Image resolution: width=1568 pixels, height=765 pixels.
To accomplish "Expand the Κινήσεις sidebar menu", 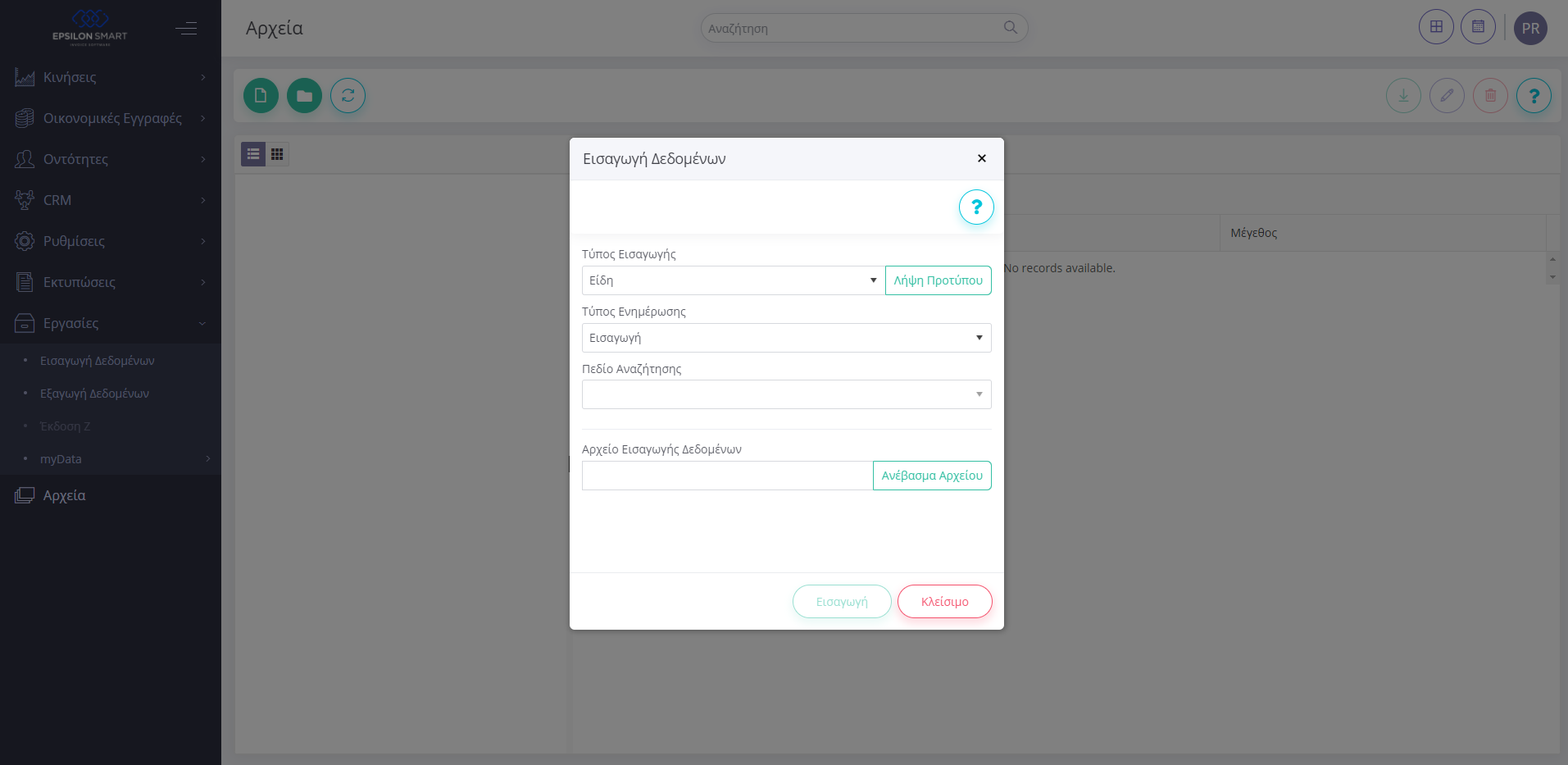I will 110,77.
